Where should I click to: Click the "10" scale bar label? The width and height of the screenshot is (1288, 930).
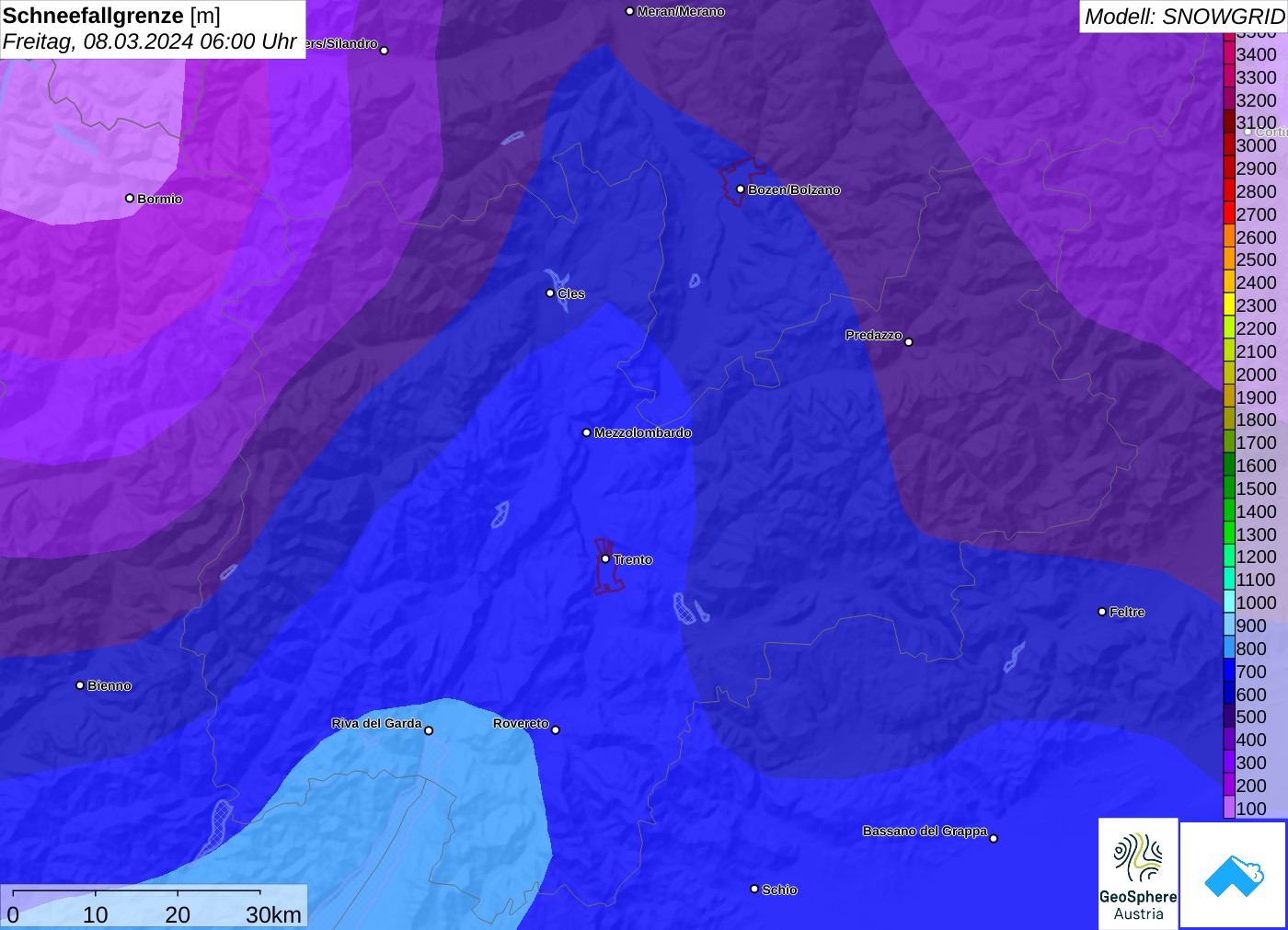[x=96, y=915]
